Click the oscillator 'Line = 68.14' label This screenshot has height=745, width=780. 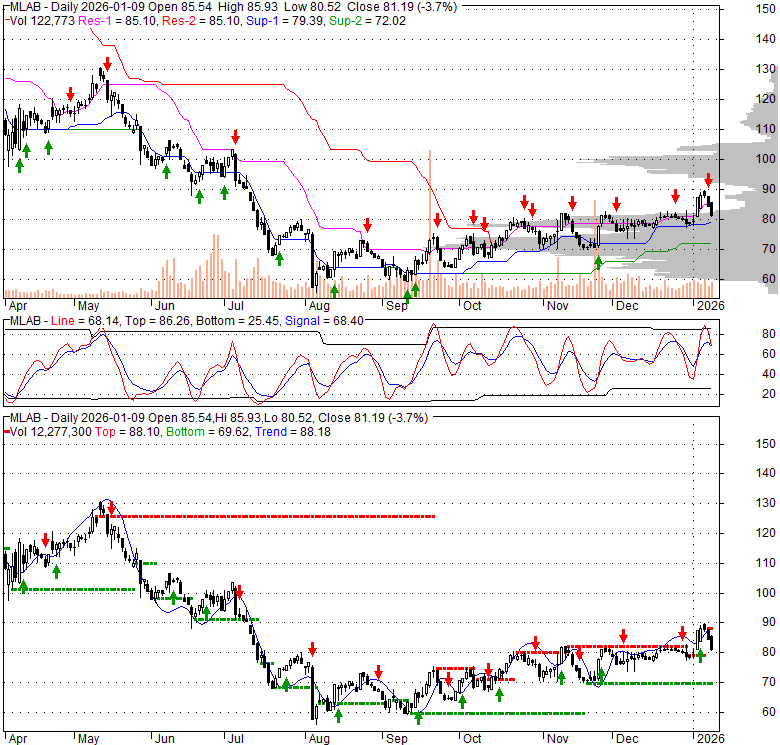(x=85, y=321)
